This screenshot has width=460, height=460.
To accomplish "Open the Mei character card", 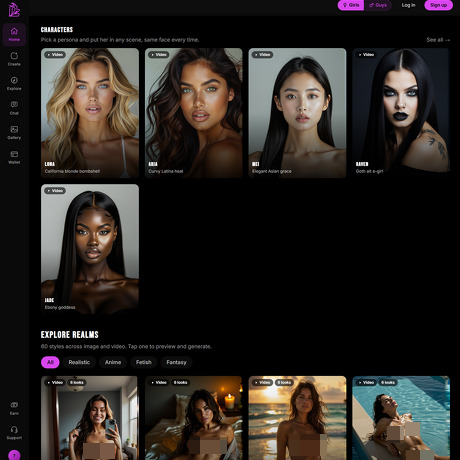I will point(297,113).
